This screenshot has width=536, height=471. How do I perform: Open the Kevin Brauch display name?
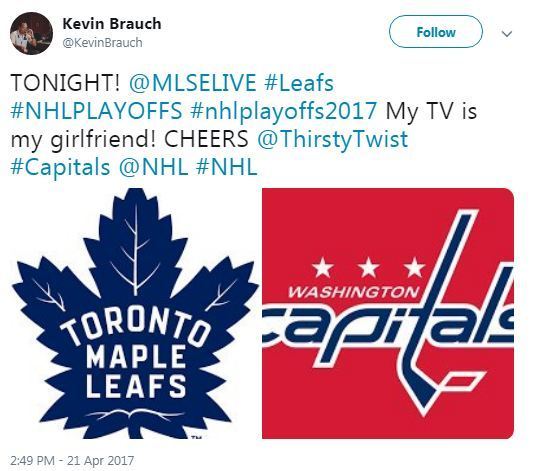coord(112,24)
